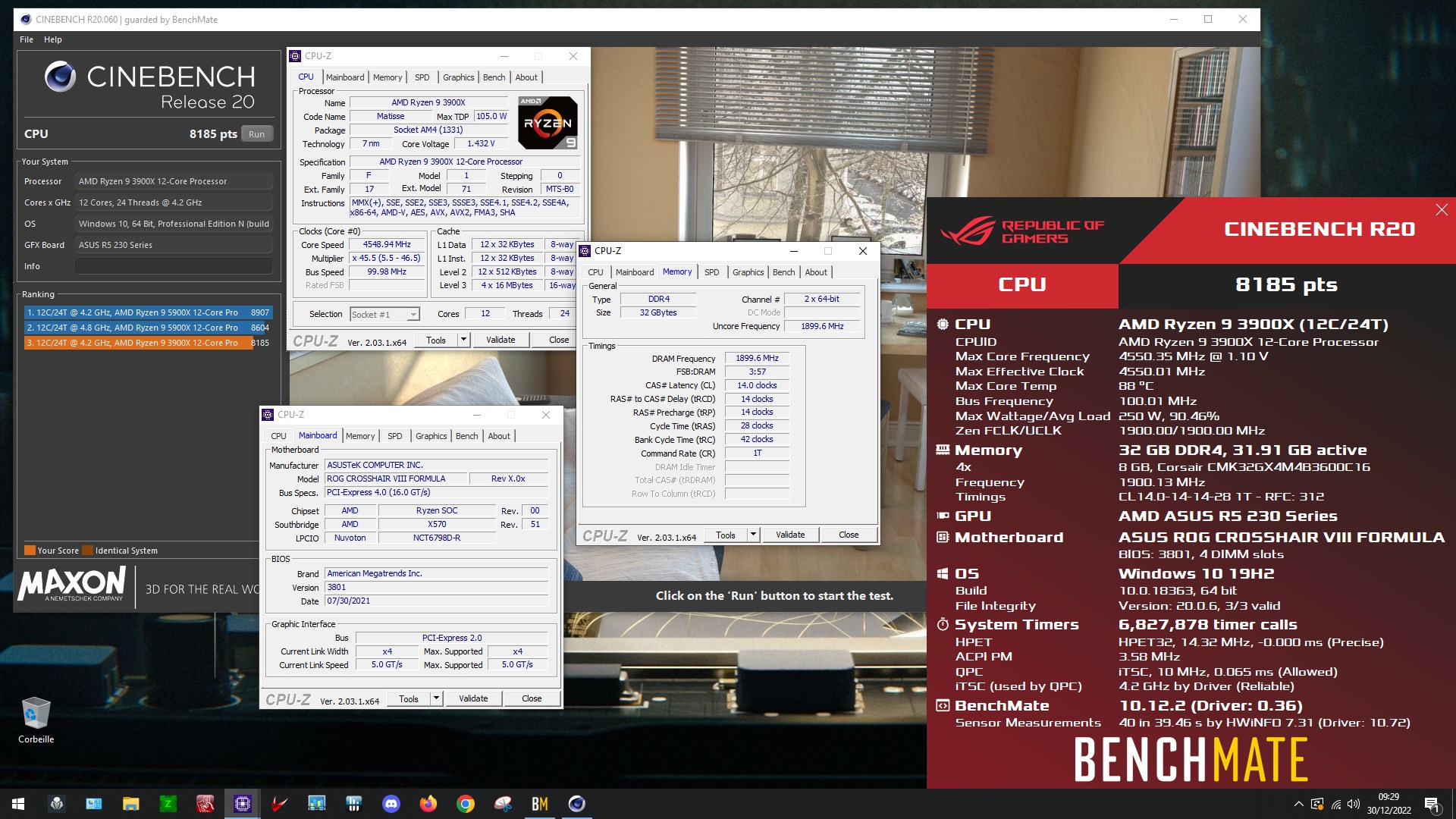
Task: Open Snipping Tool from the taskbar
Action: click(503, 804)
